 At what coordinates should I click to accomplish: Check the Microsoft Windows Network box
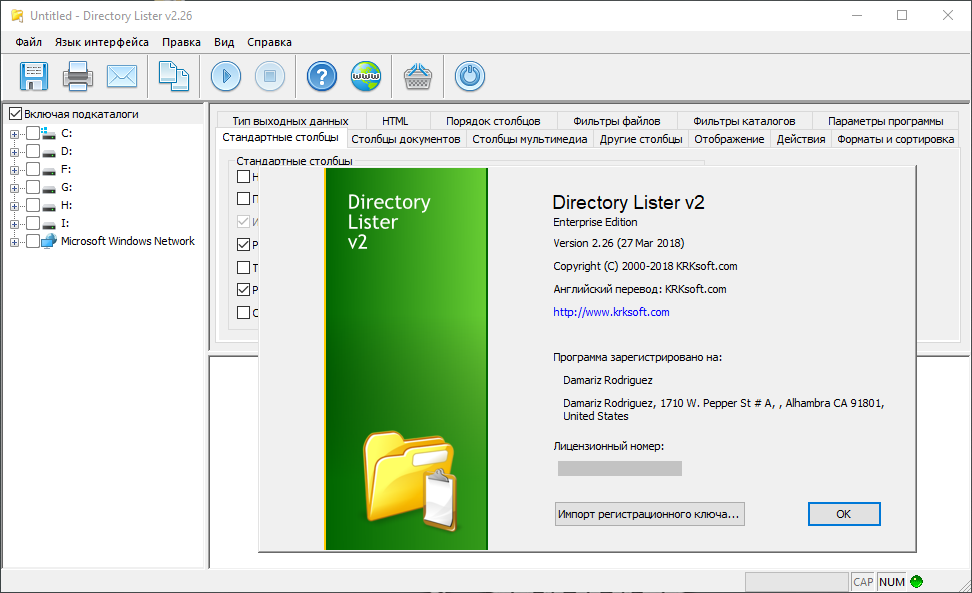tap(33, 241)
